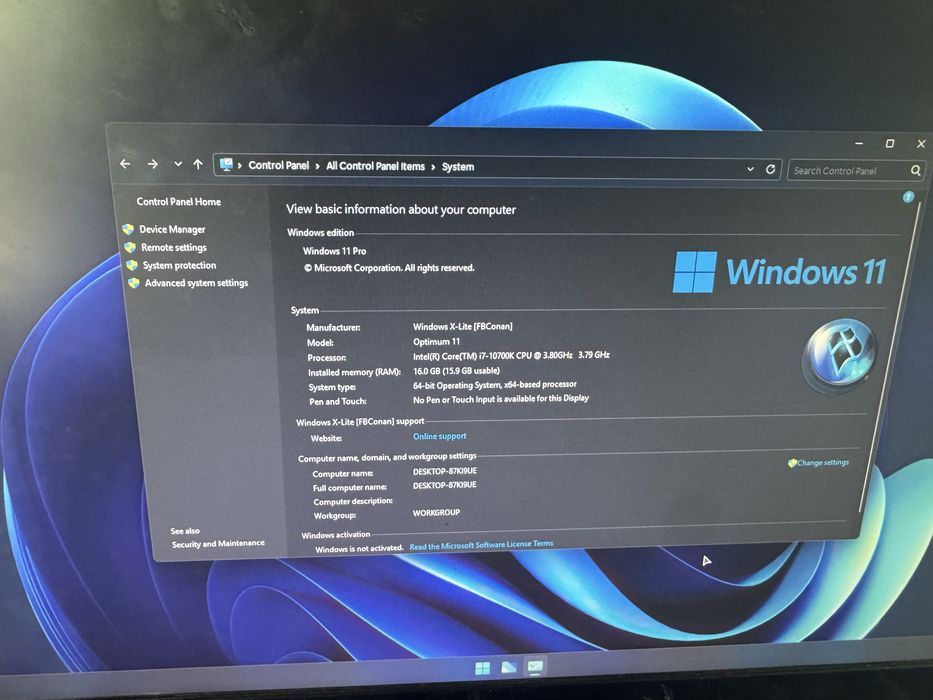The width and height of the screenshot is (933, 700).
Task: Click 'Windows X-Lite [FBConan]' manufacturer value
Action: [x=462, y=326]
